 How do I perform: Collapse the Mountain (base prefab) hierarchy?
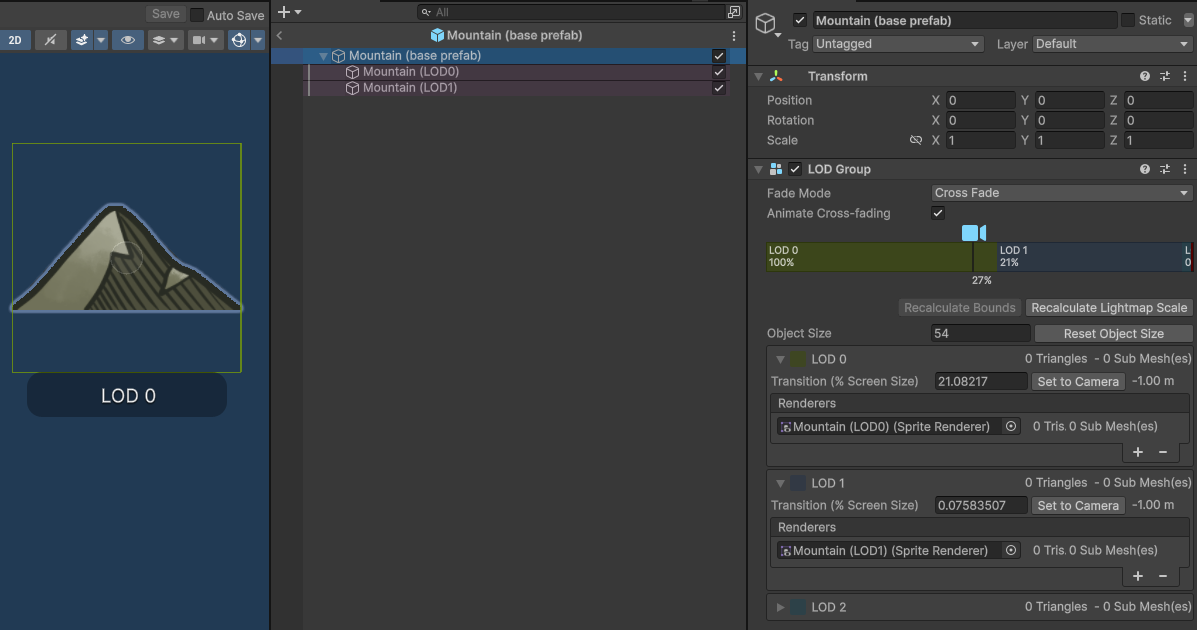point(322,55)
